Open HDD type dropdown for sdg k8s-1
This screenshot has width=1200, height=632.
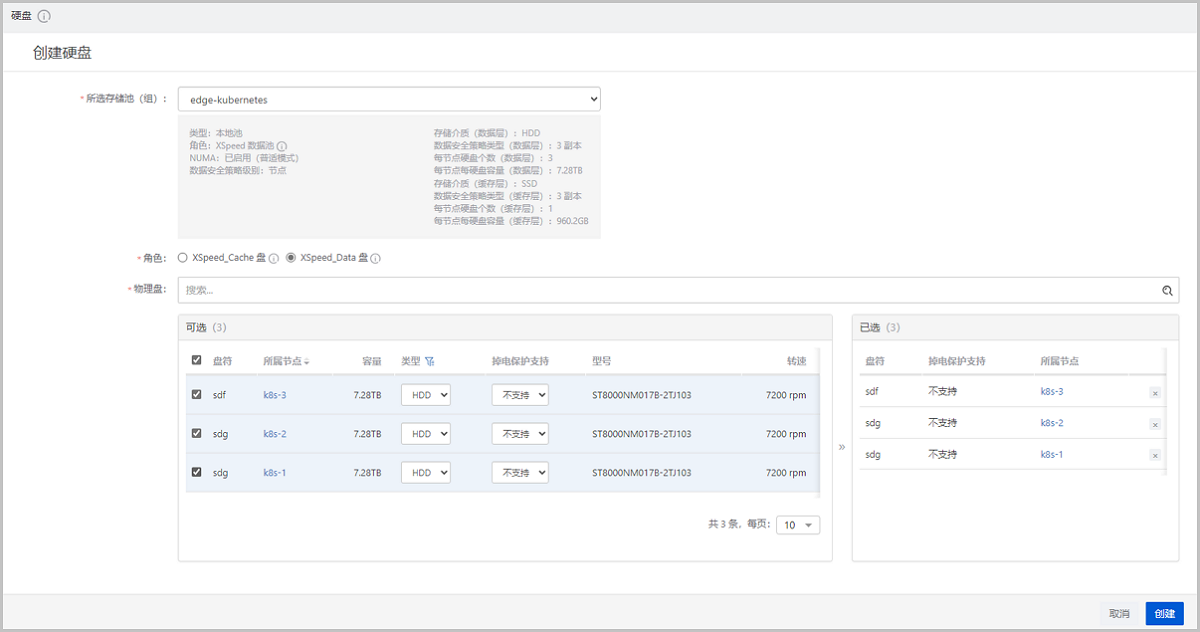tap(426, 473)
